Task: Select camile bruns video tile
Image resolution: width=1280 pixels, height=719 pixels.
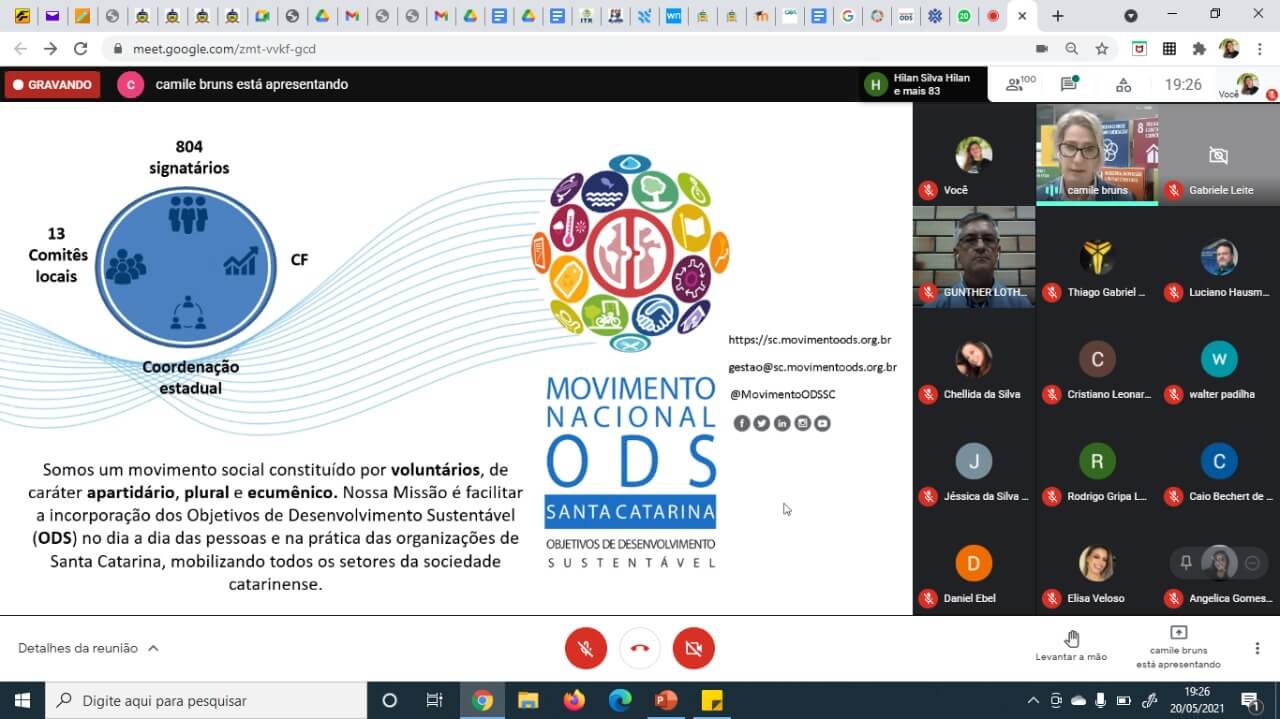Action: [x=1097, y=154]
